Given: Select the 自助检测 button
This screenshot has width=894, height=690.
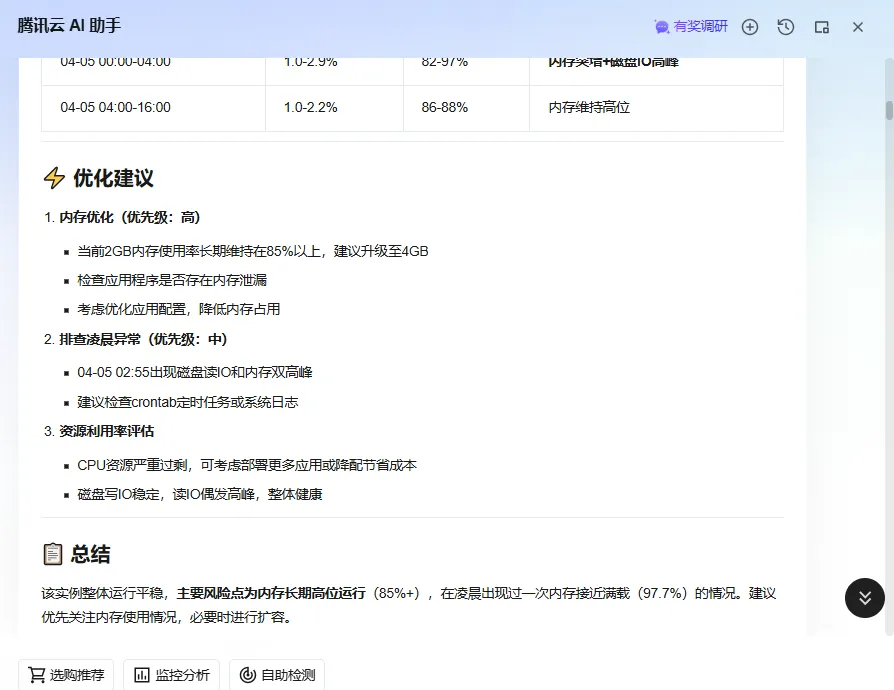Looking at the screenshot, I should pyautogui.click(x=277, y=675).
